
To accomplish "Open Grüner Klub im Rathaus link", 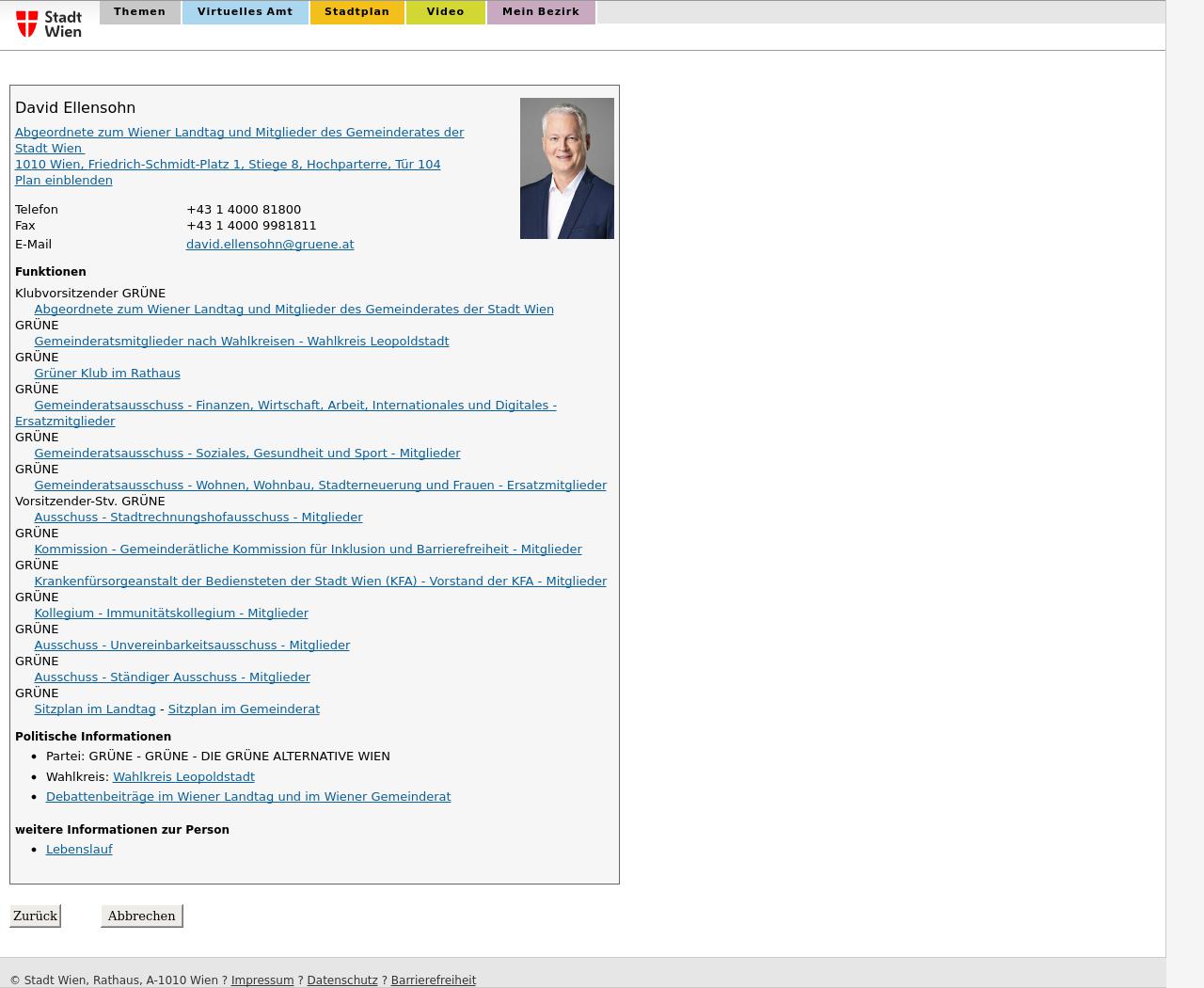I will (107, 374).
